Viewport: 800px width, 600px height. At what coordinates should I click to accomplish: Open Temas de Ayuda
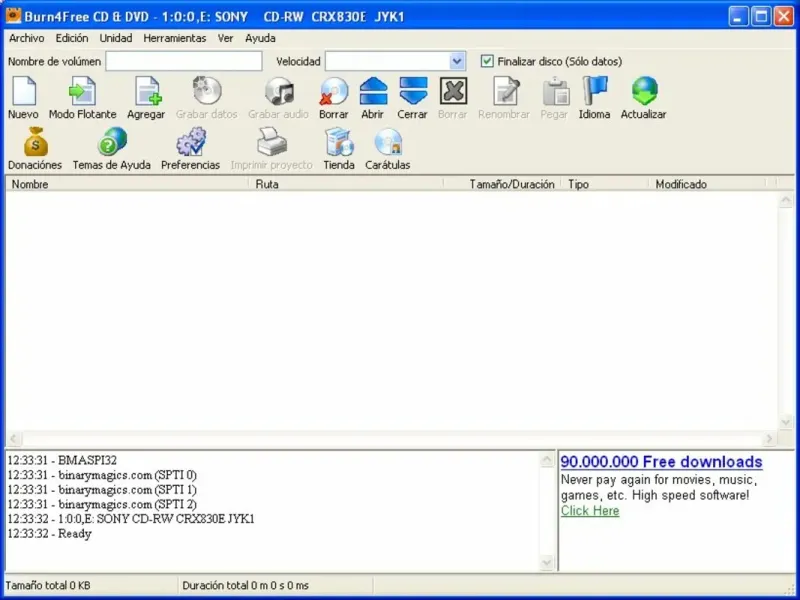[112, 142]
